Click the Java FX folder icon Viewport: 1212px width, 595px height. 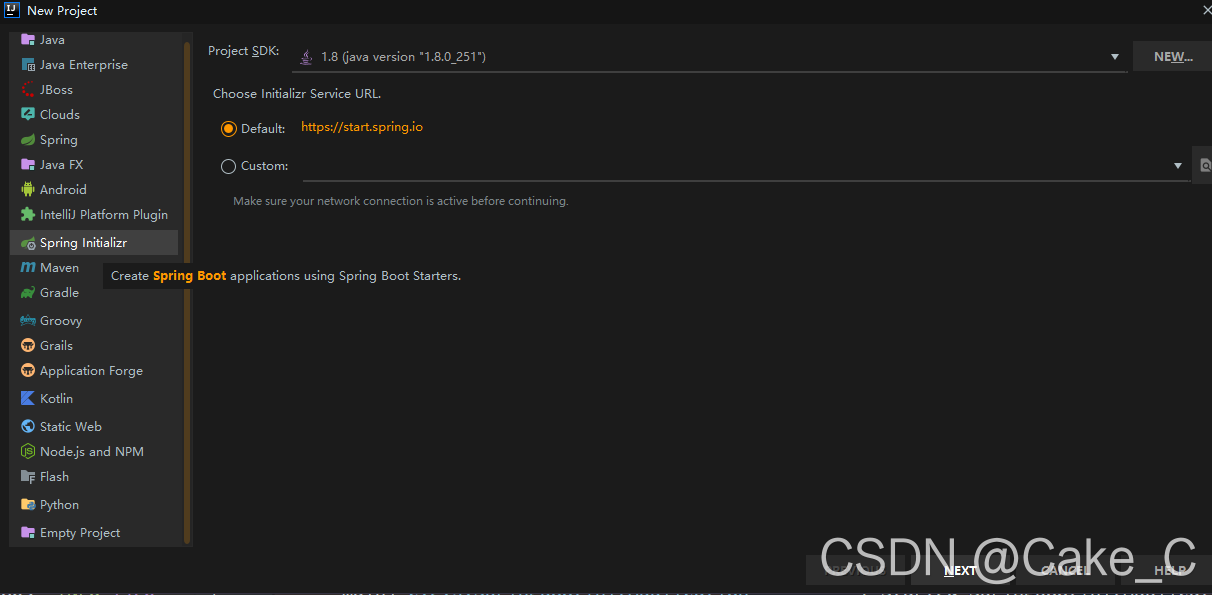coord(28,164)
